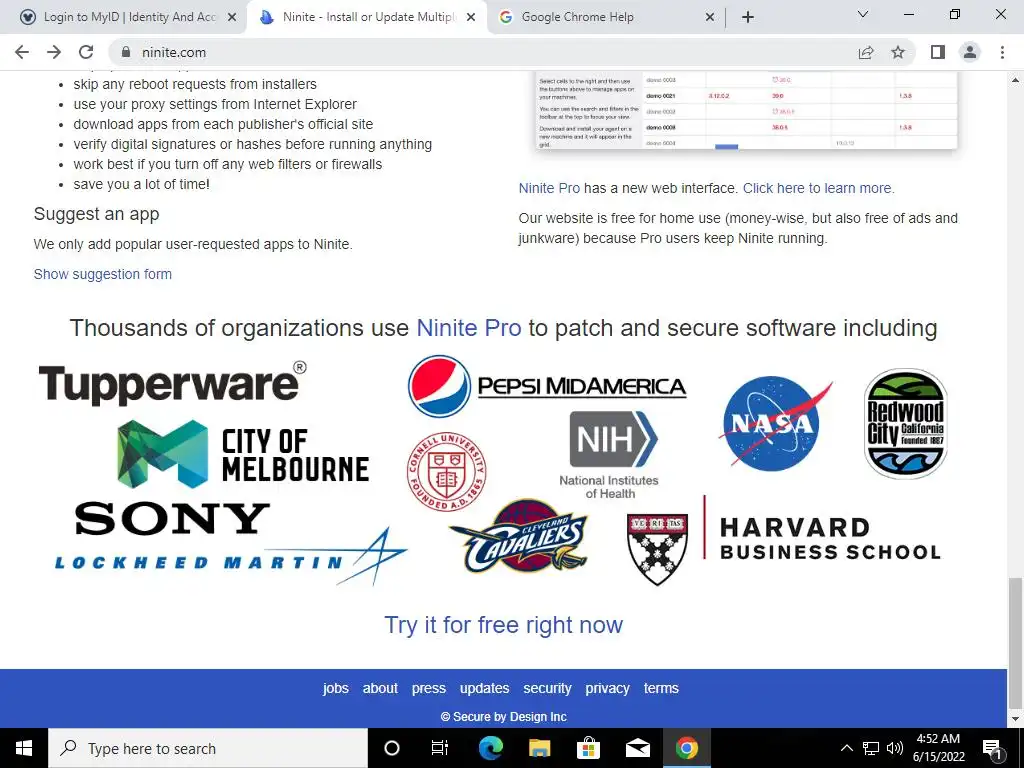Viewport: 1024px width, 768px height.
Task: Click the Lockheed Martin logo
Action: click(x=231, y=557)
